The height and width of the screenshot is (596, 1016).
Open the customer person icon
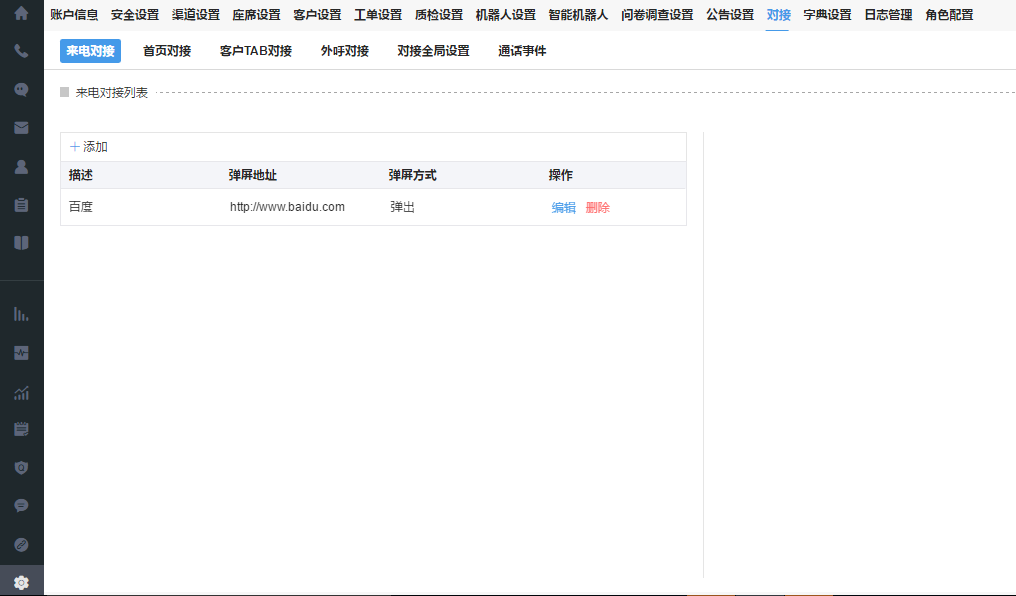pyautogui.click(x=21, y=166)
